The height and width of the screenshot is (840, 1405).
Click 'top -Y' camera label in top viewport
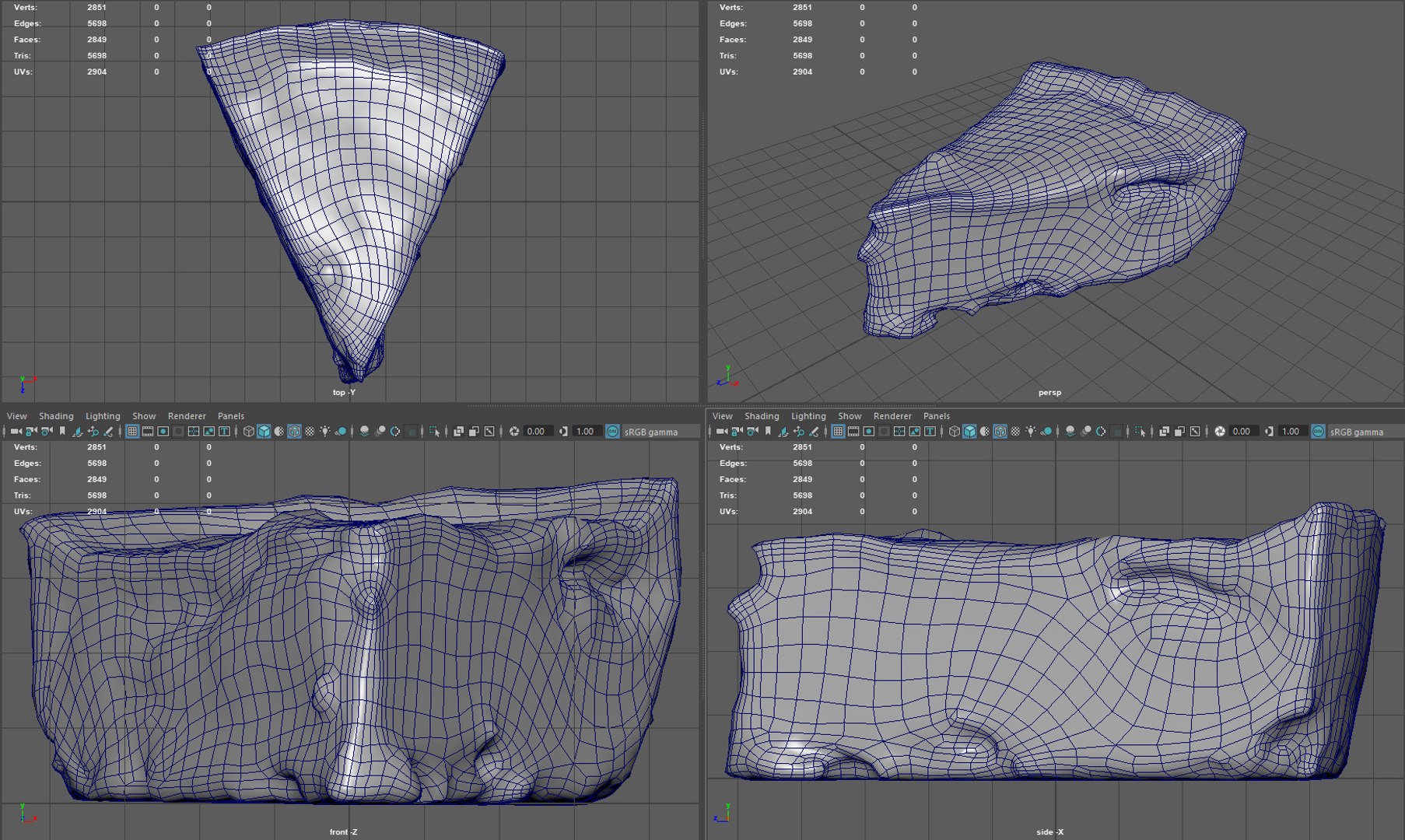click(344, 393)
